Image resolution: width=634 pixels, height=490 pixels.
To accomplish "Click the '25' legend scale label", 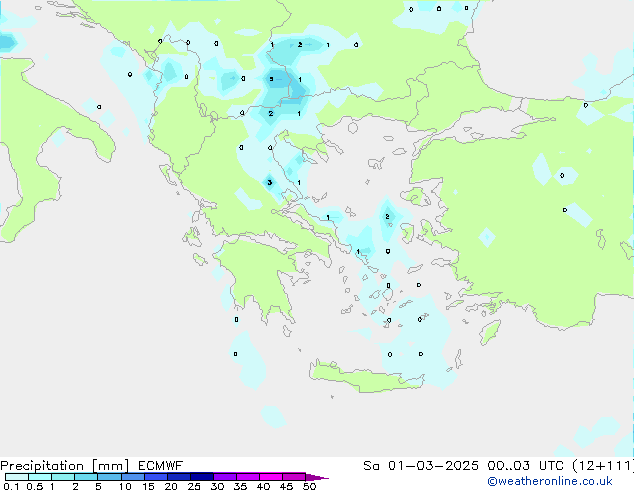I will tap(194, 486).
